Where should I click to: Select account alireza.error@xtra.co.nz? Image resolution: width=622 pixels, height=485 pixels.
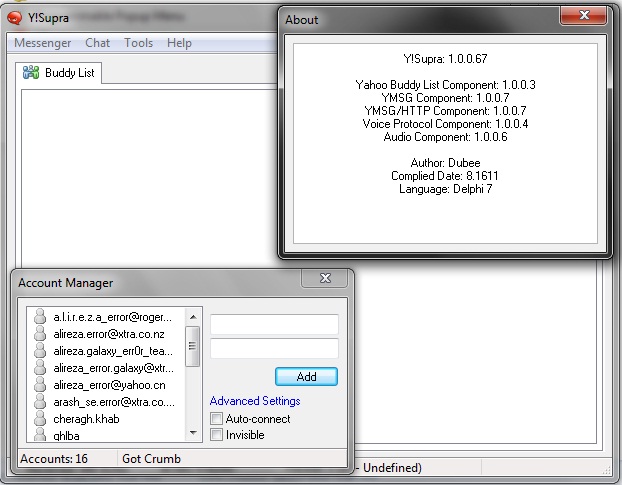pyautogui.click(x=109, y=334)
